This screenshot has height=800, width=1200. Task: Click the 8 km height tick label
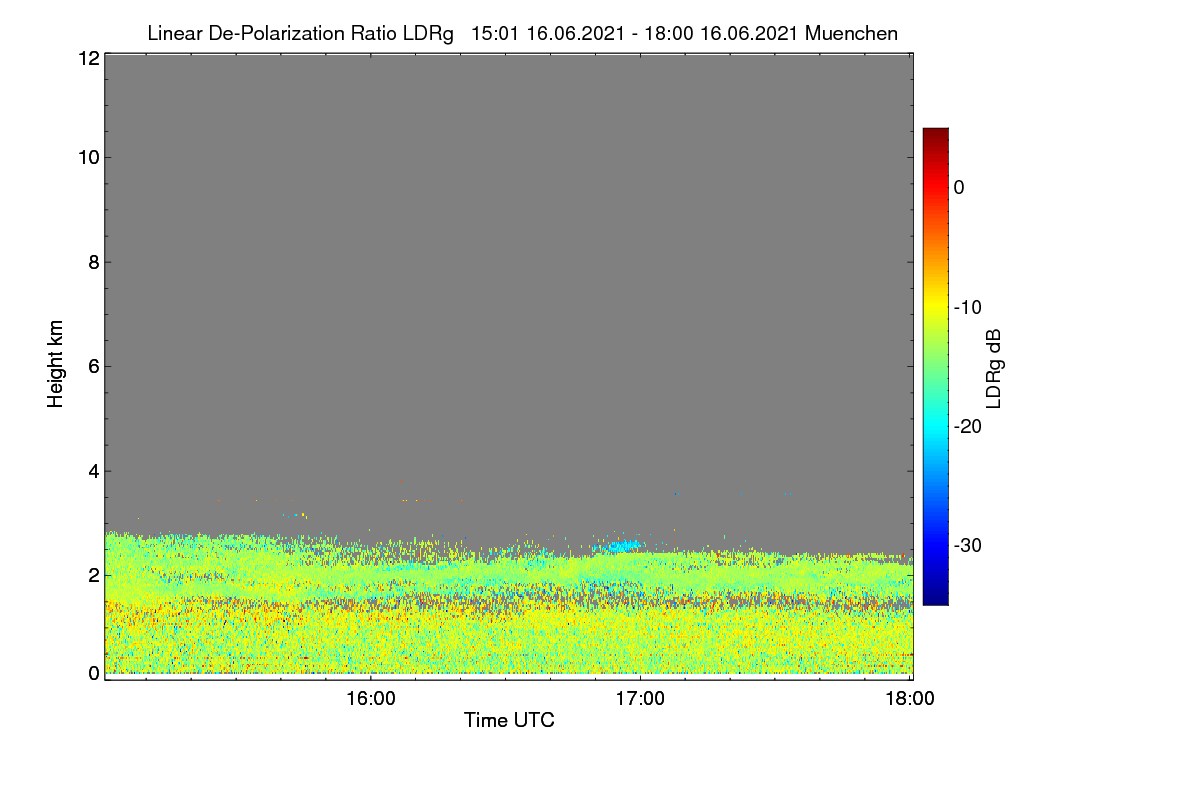tap(93, 262)
